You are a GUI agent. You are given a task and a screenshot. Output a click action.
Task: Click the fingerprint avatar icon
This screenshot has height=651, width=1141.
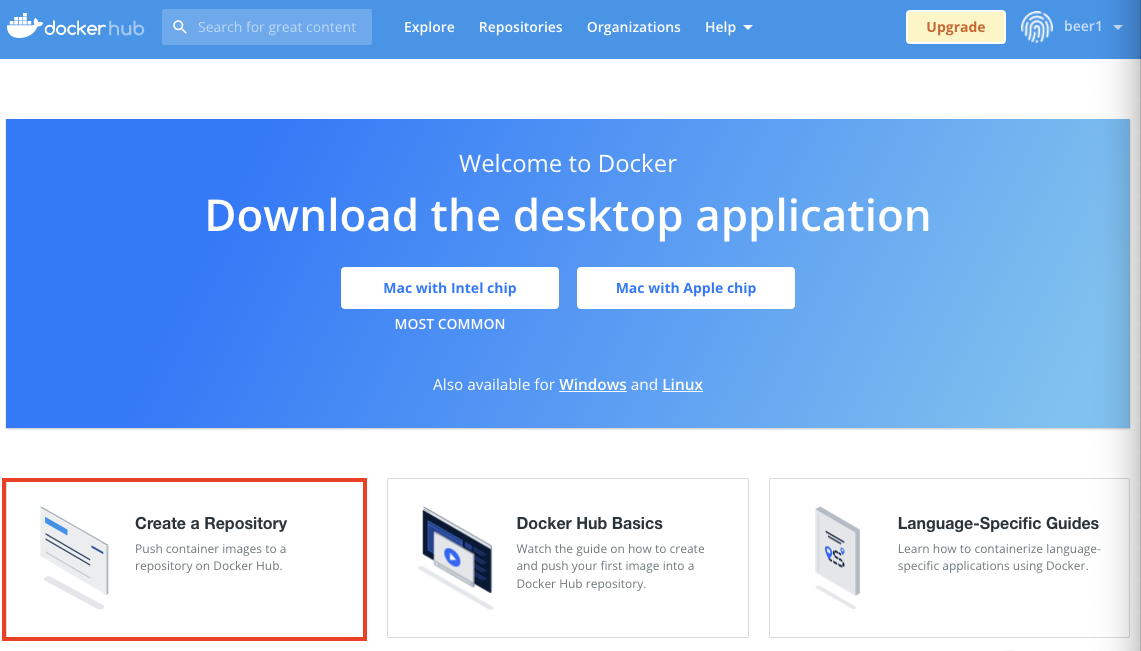[1036, 27]
